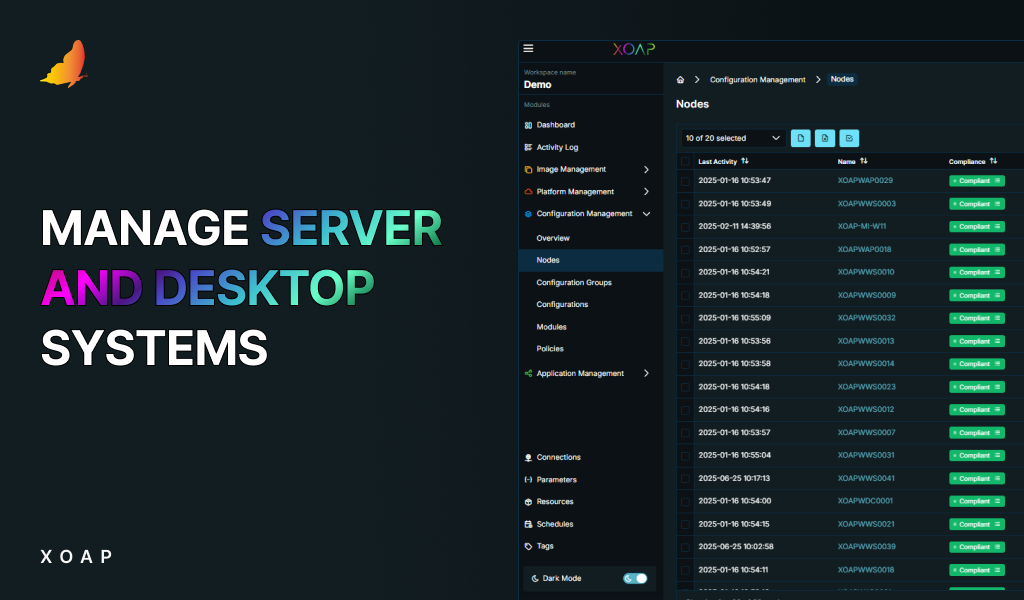Click Compliant badge for XOAPWWS0021
This screenshot has height=600, width=1024.
click(976, 524)
